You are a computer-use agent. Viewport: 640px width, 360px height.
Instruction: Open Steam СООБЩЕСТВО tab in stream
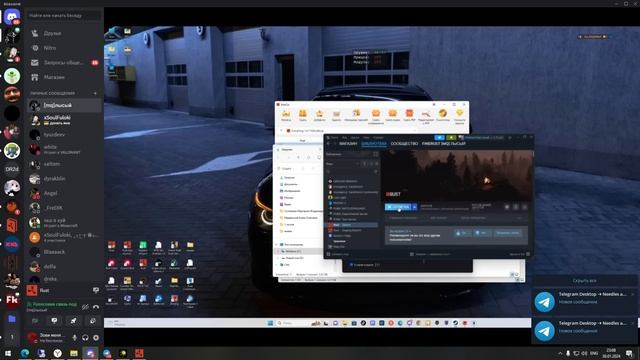[x=404, y=144]
